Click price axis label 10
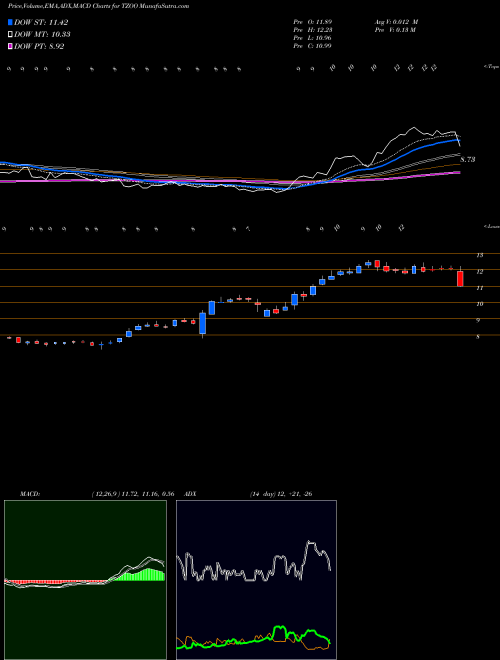 point(479,304)
